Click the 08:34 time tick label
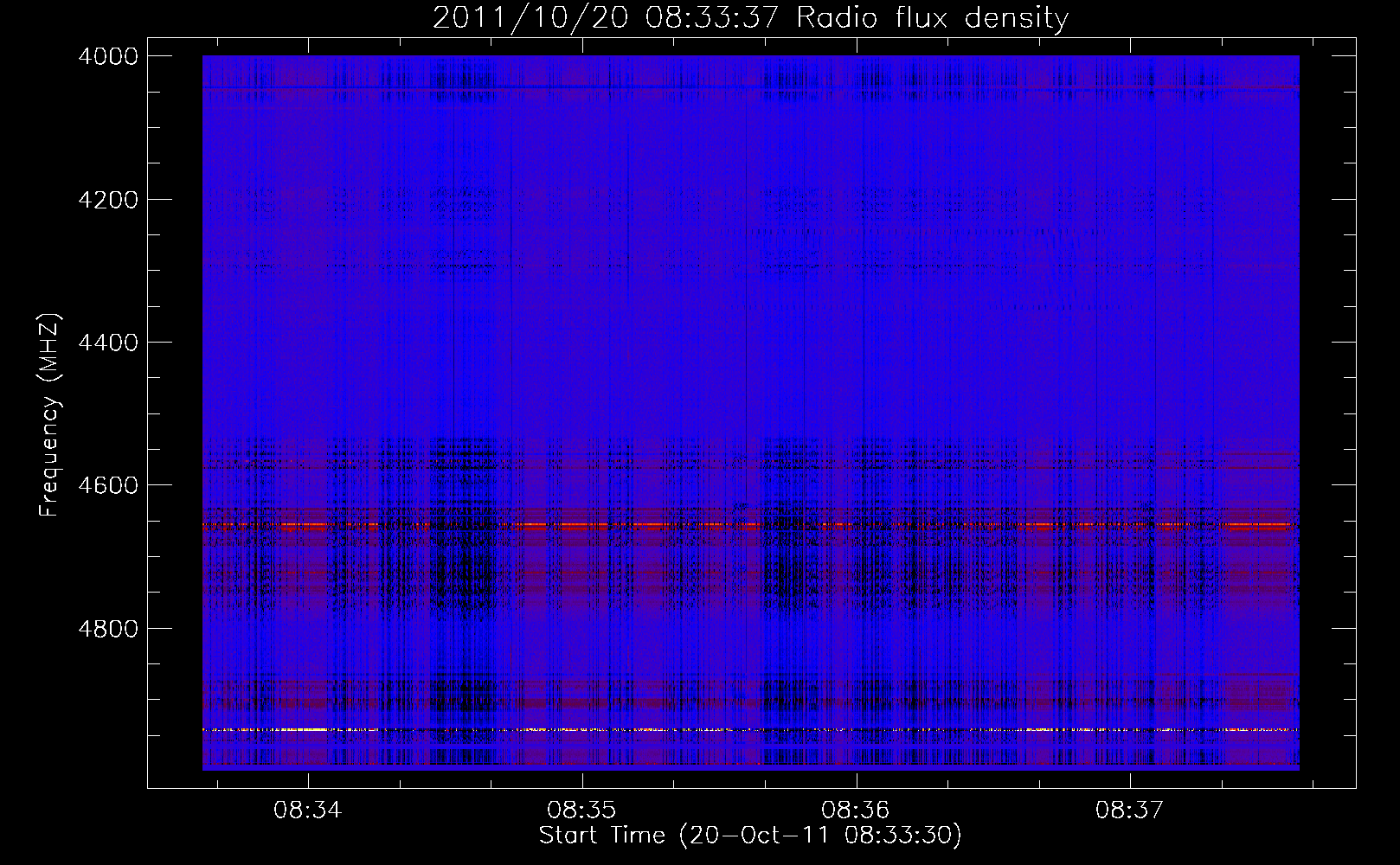This screenshot has width=1400, height=865. pos(308,811)
